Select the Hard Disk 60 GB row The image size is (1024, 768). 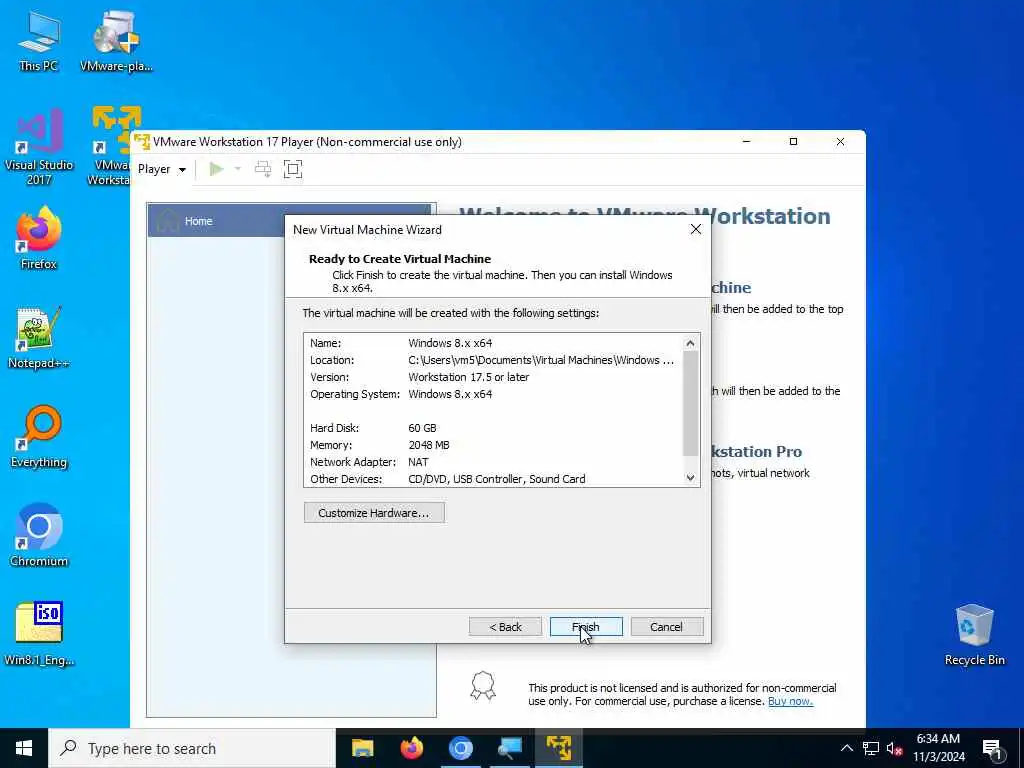(x=494, y=428)
